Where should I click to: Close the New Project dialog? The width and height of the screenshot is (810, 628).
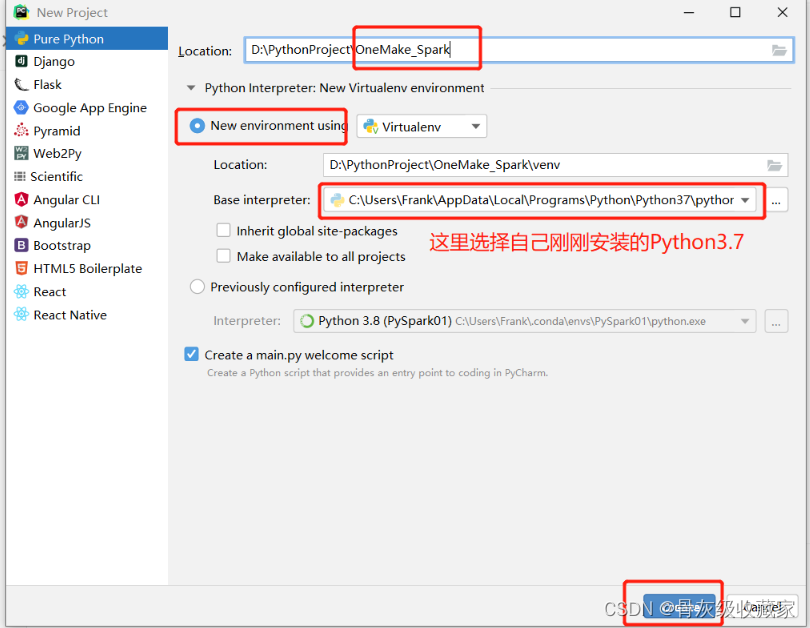(x=783, y=12)
